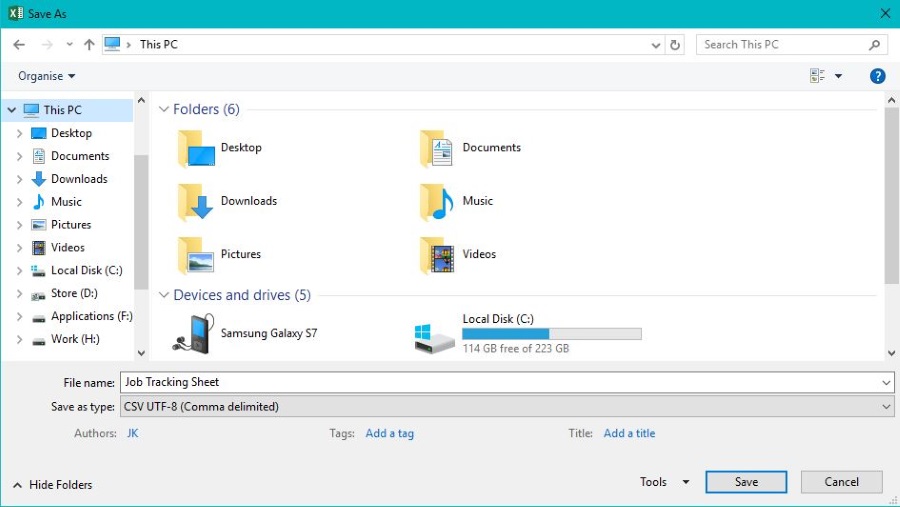Click the Local Disk (C:) tree icon
Viewport: 900px width, 507px height.
click(x=38, y=270)
